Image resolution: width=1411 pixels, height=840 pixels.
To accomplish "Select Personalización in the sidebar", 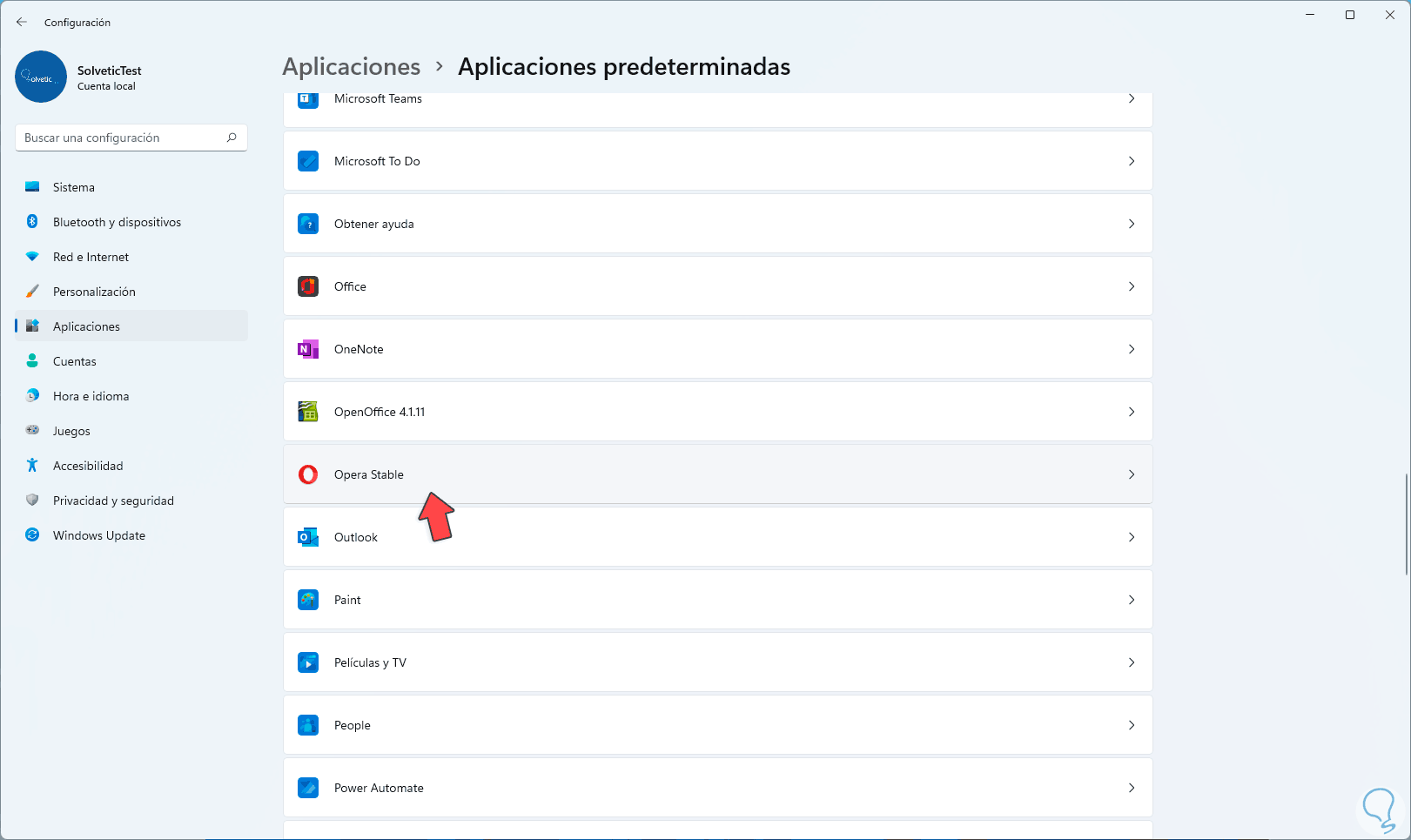I will tap(94, 292).
